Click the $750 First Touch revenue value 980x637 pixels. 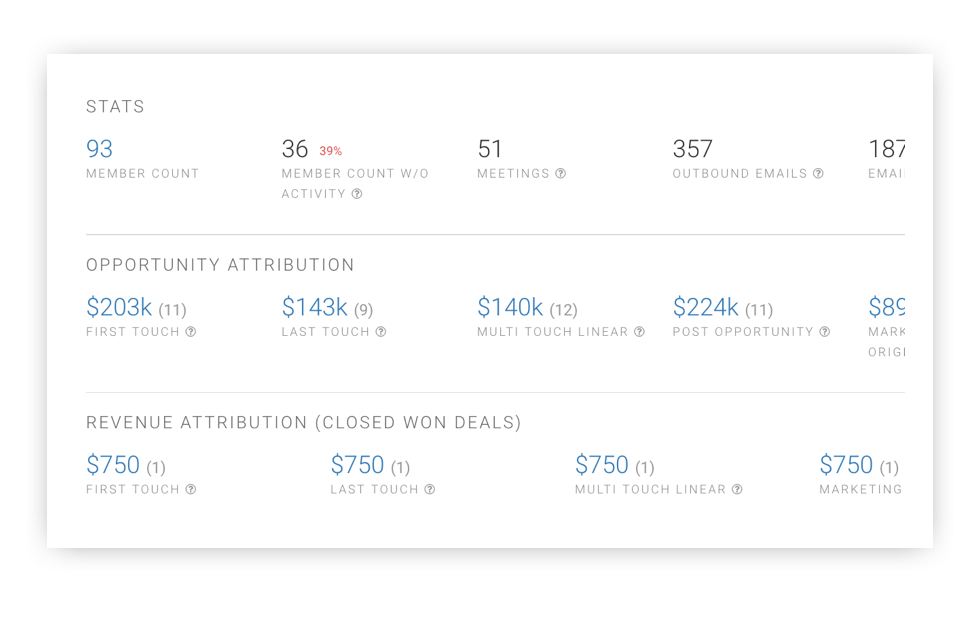coord(117,464)
